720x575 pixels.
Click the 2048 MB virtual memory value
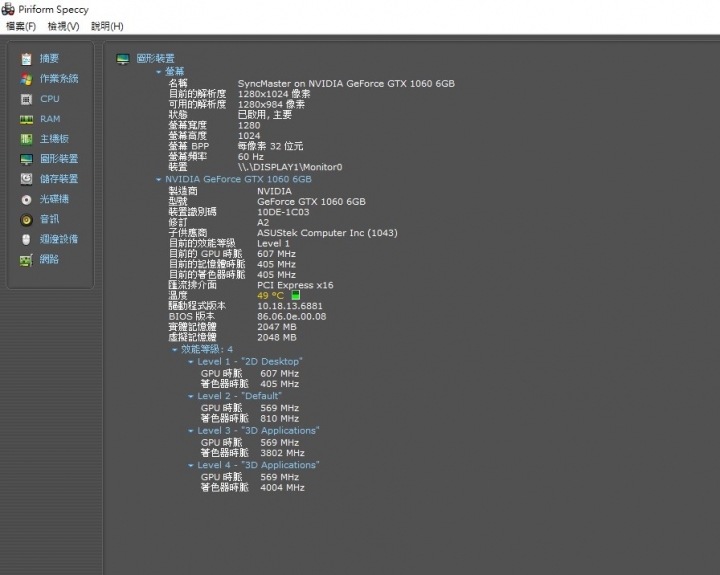(x=277, y=338)
